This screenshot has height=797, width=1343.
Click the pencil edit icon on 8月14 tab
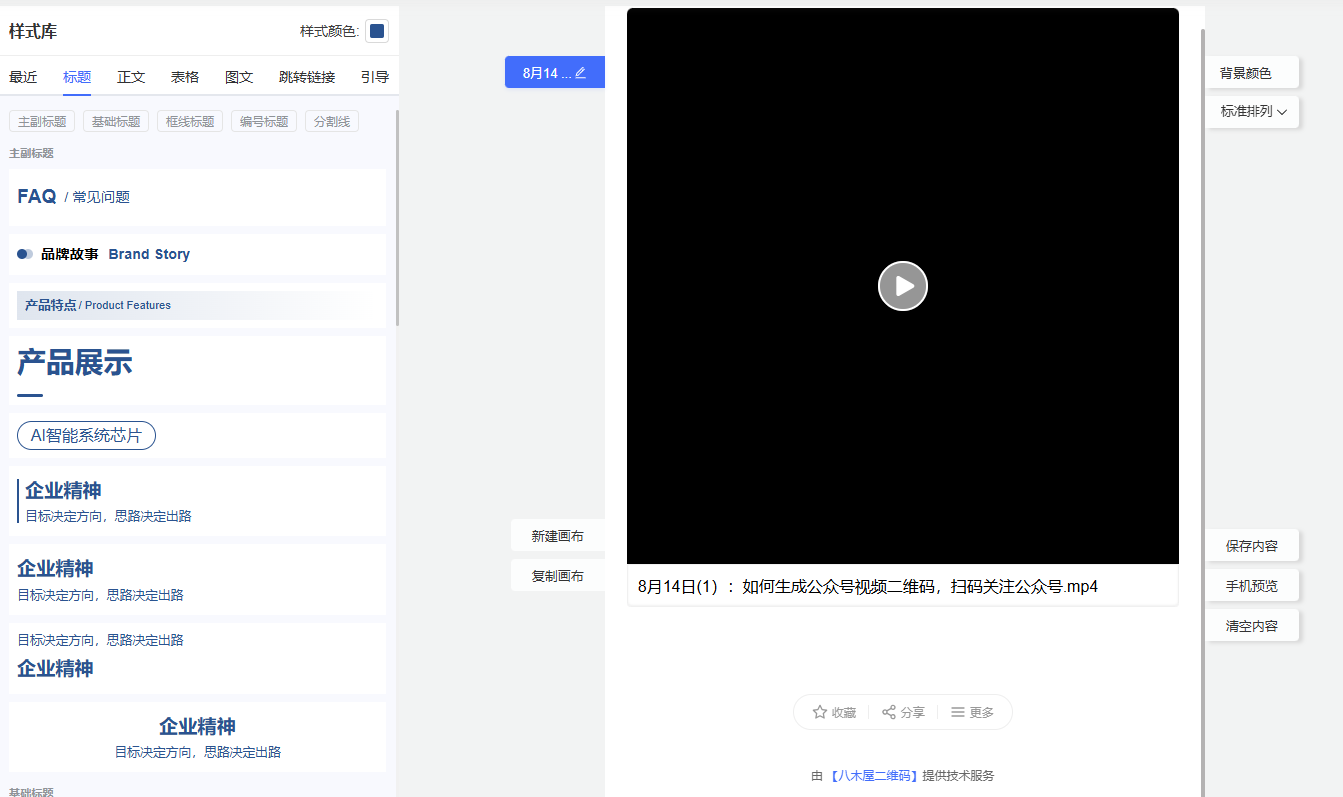(x=581, y=73)
